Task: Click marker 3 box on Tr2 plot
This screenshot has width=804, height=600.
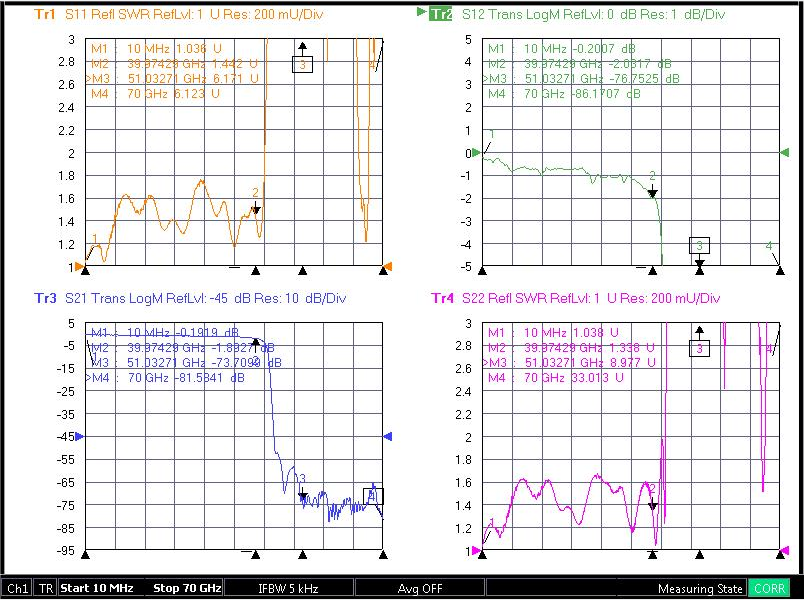Action: pos(699,246)
